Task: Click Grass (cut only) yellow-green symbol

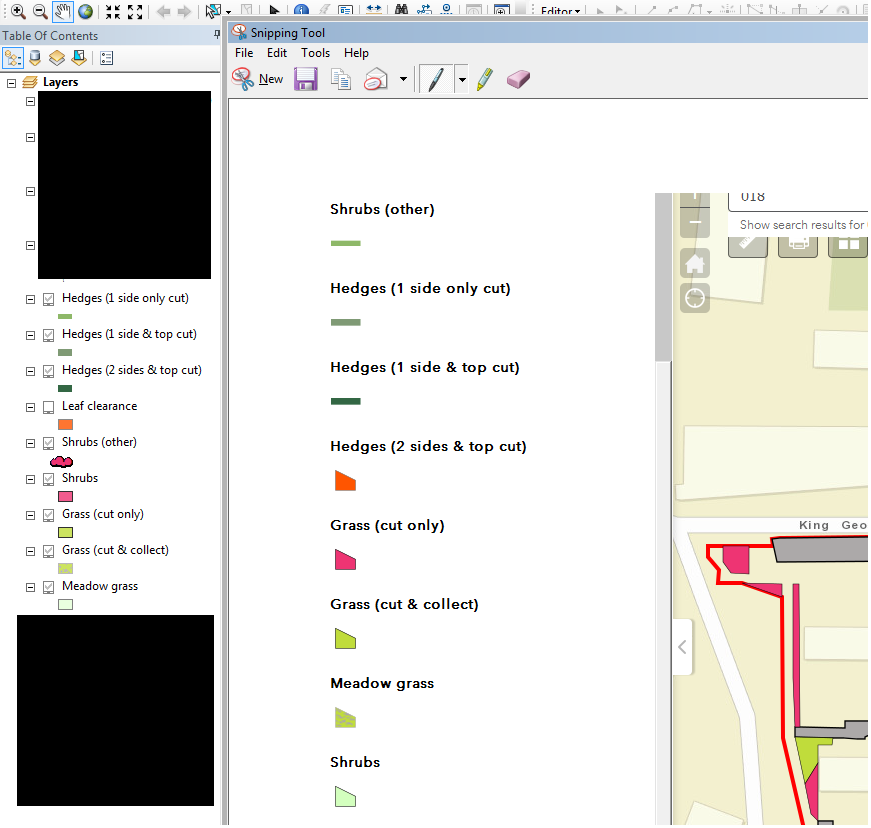Action: pos(66,533)
